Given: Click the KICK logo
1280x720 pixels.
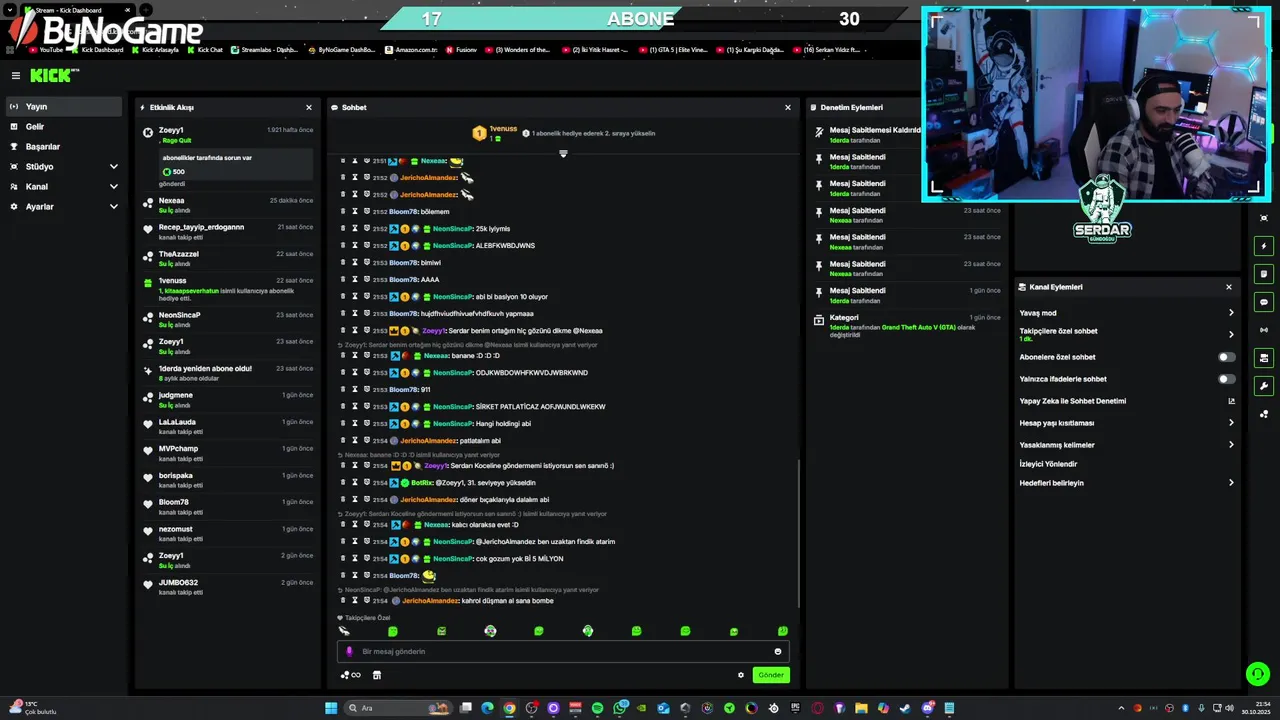Looking at the screenshot, I should tap(52, 76).
